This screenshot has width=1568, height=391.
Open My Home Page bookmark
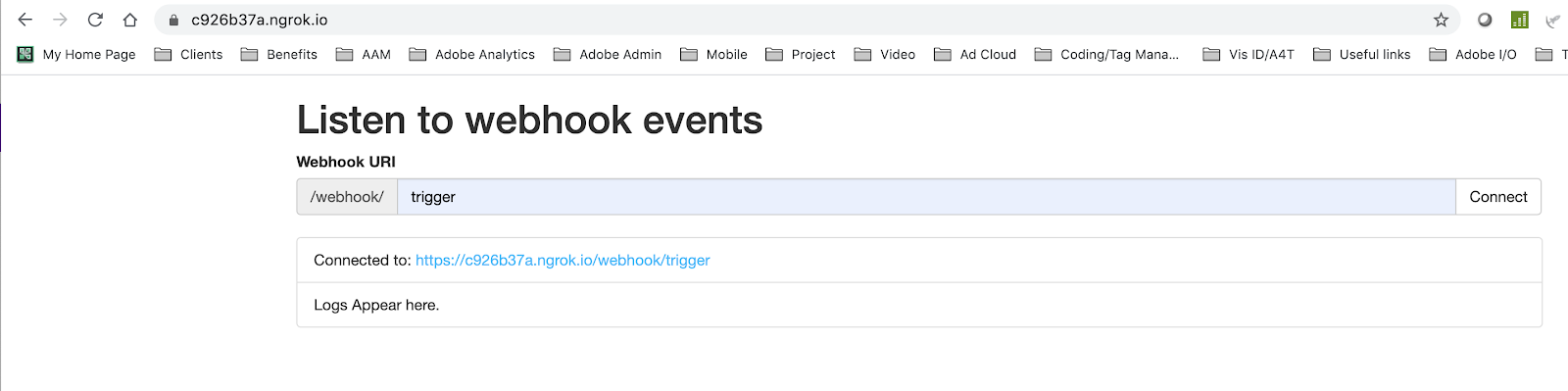point(76,55)
